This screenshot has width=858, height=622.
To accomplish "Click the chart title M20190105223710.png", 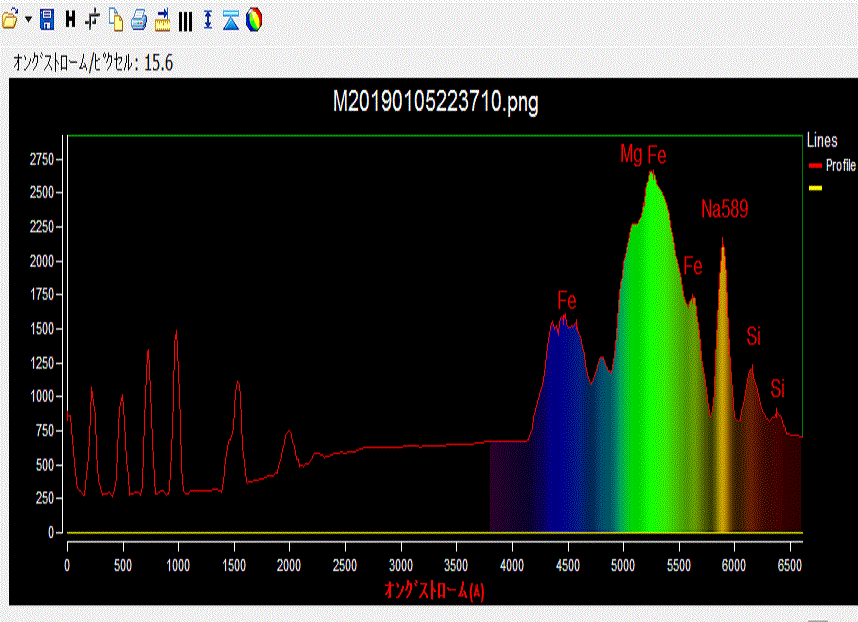I will tap(435, 103).
